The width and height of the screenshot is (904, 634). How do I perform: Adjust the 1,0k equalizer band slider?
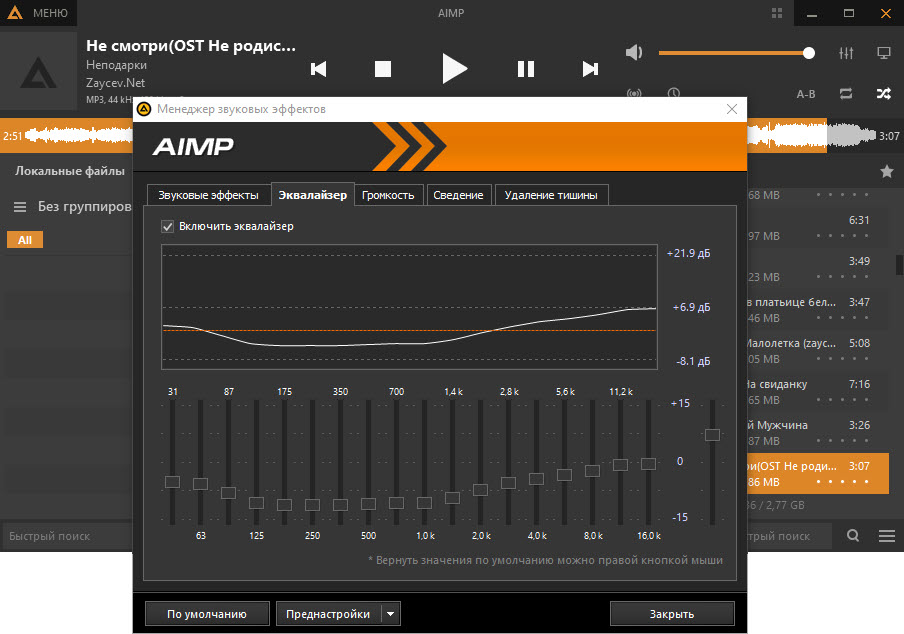click(x=424, y=503)
